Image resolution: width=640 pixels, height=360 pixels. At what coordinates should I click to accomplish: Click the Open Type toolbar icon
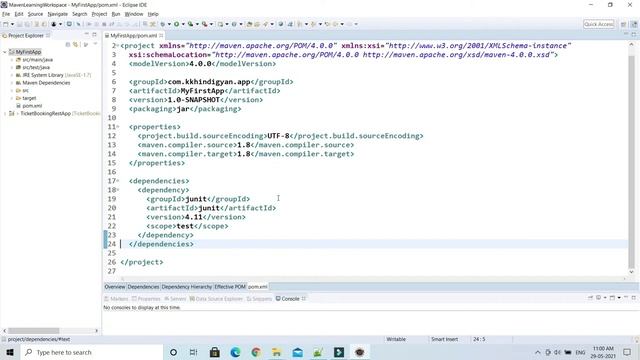click(249, 24)
